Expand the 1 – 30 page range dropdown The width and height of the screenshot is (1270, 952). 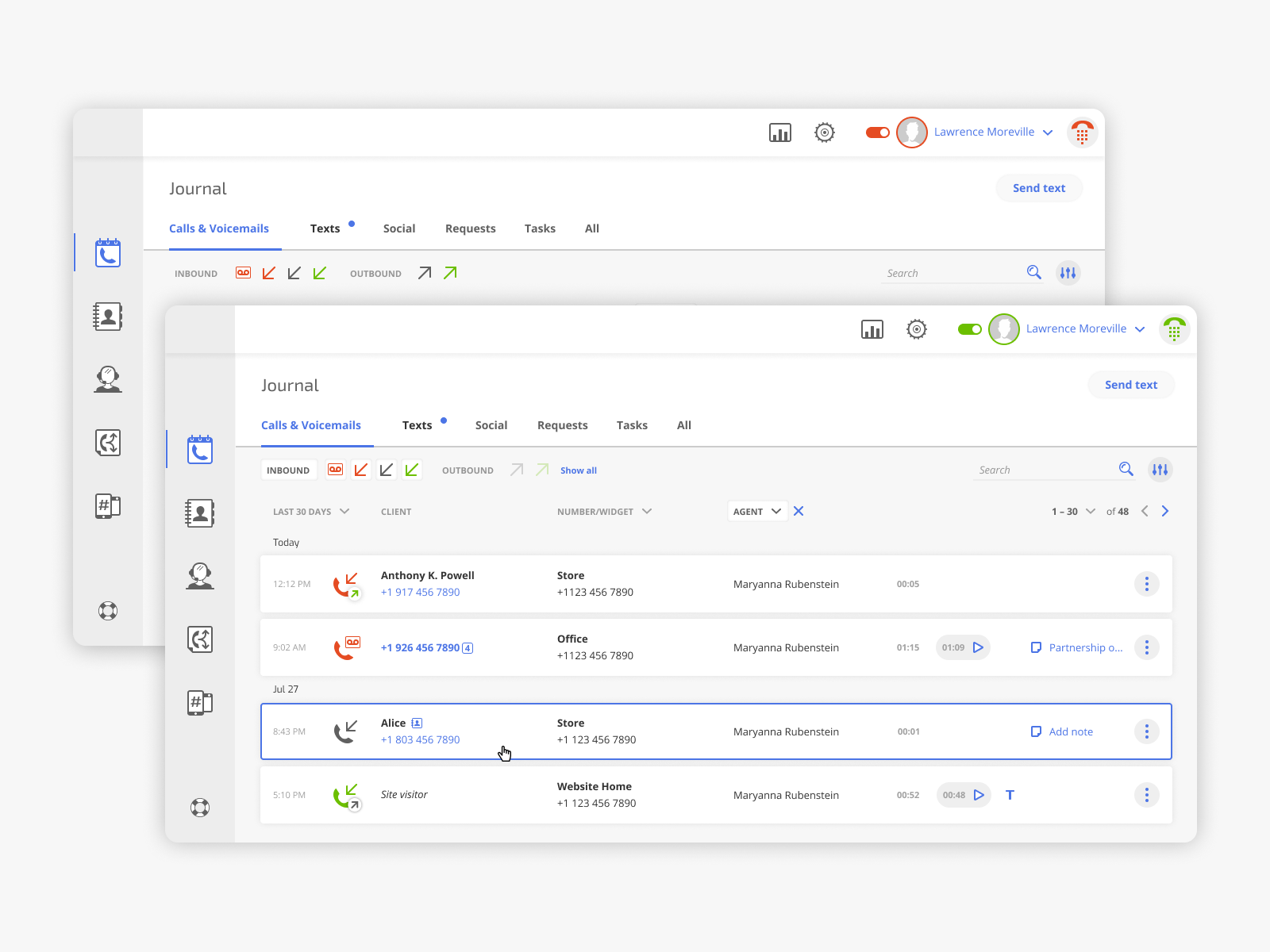pyautogui.click(x=1073, y=512)
